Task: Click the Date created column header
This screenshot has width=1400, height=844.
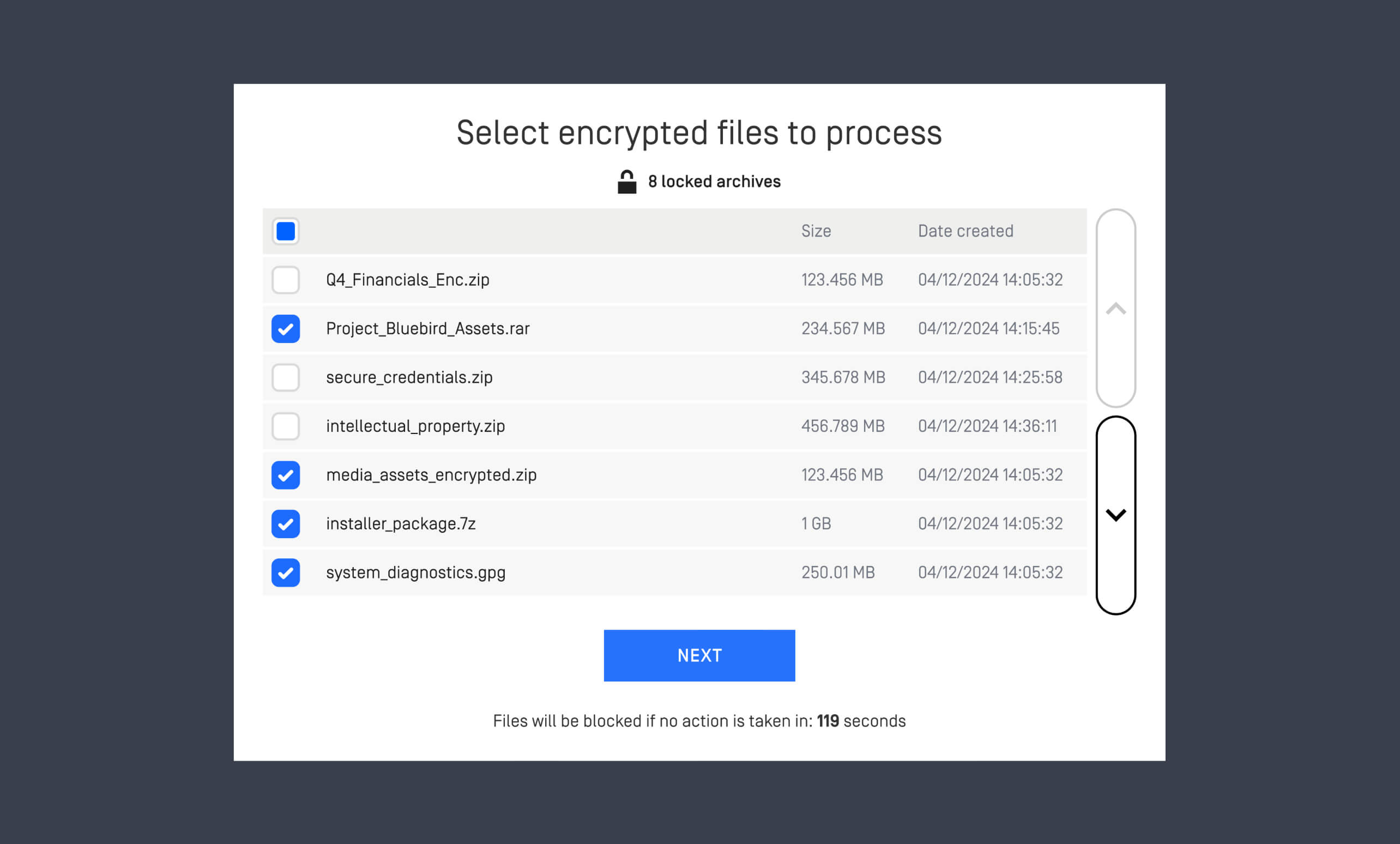Action: 965,231
